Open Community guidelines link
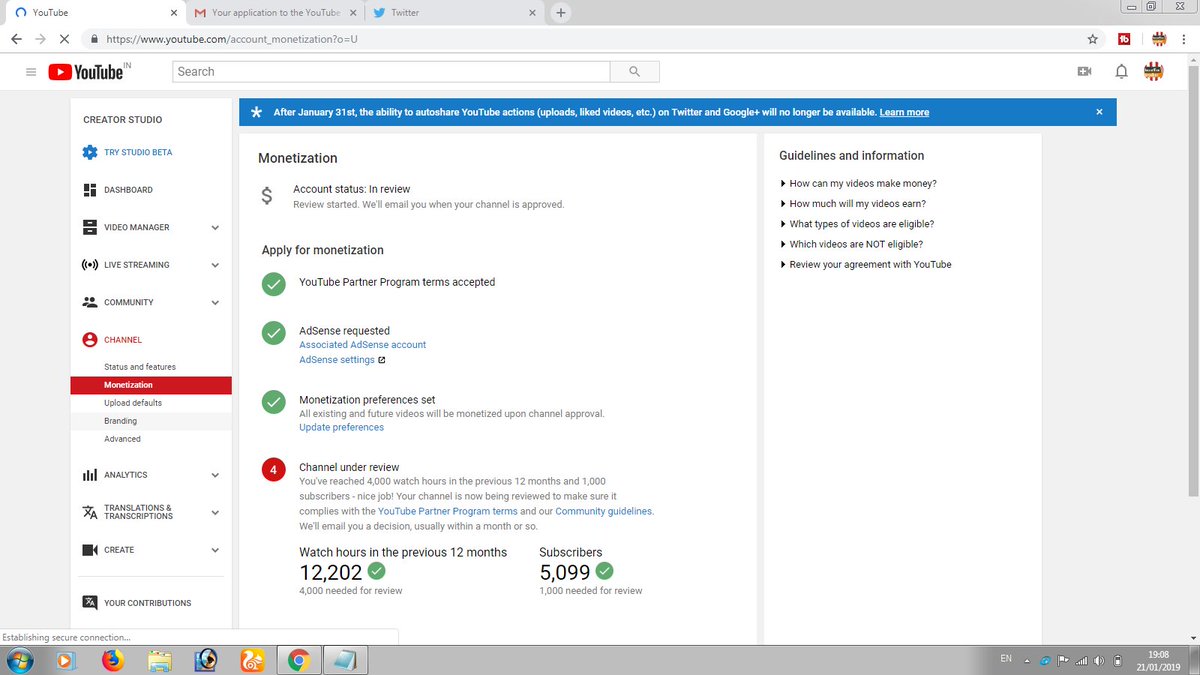 pos(604,511)
